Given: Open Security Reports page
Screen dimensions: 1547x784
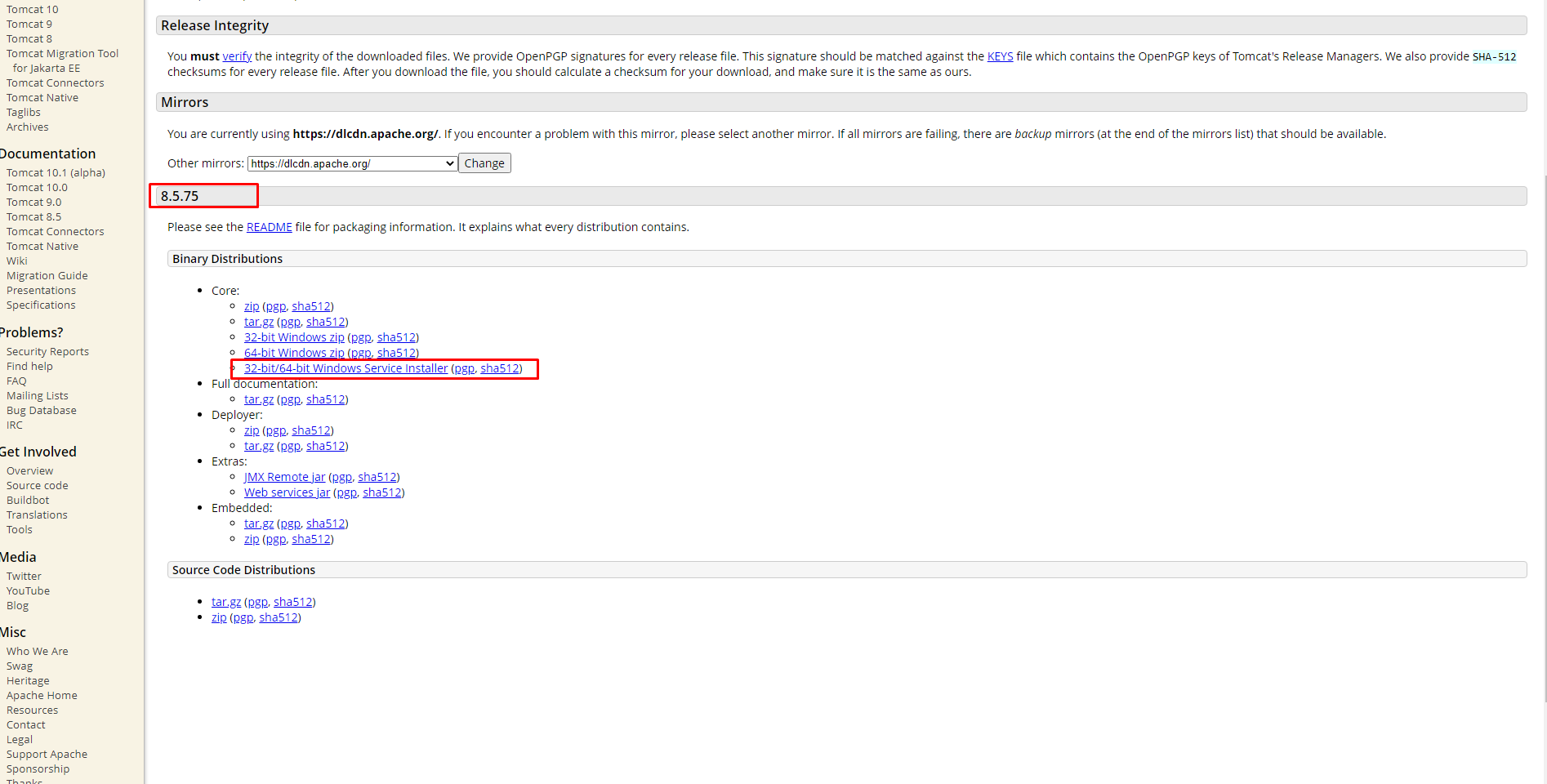Looking at the screenshot, I should pyautogui.click(x=47, y=352).
